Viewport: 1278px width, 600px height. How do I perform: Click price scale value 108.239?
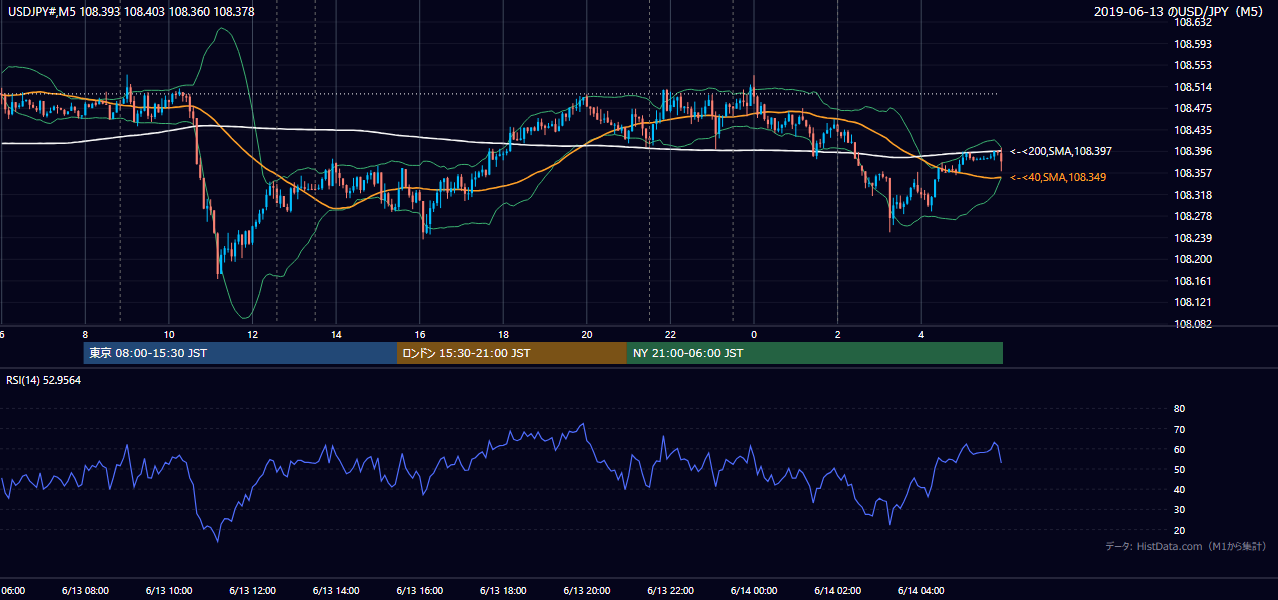pyautogui.click(x=1193, y=238)
